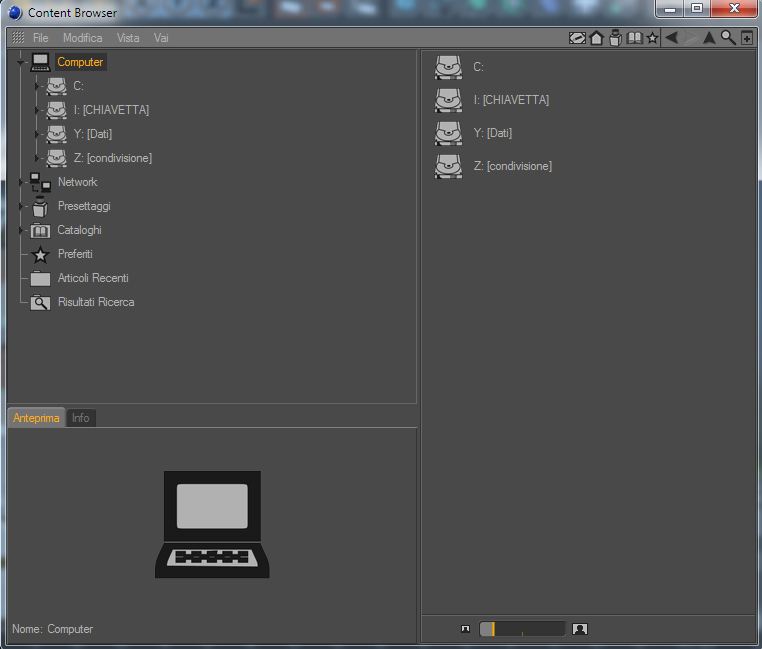762x649 pixels.
Task: Click the CHIAVETTA drive icon in tree
Action: 56,110
